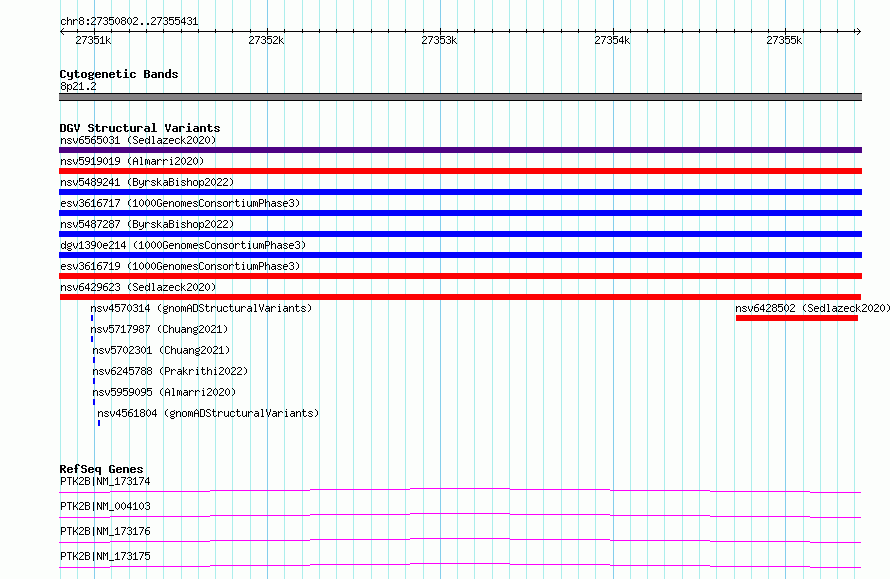The height and width of the screenshot is (579, 890).
Task: Select the dark purple nsv6565031 variant bar
Action: pos(460,150)
